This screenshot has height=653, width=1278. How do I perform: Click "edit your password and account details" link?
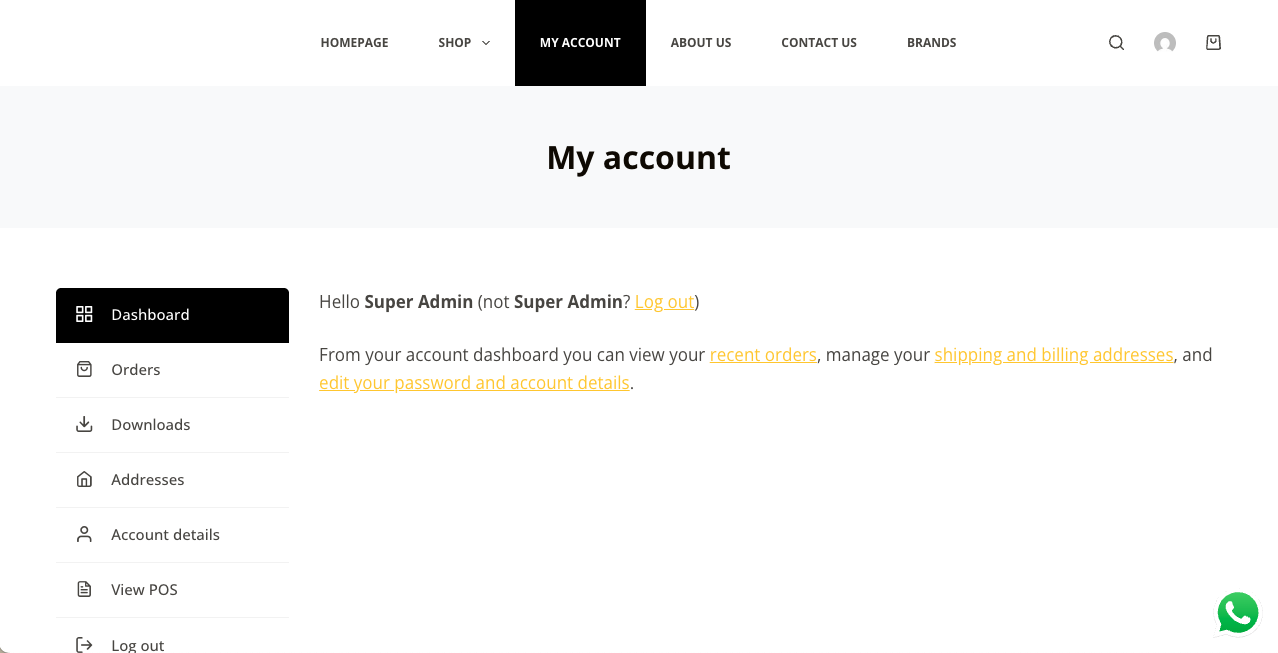pyautogui.click(x=474, y=383)
